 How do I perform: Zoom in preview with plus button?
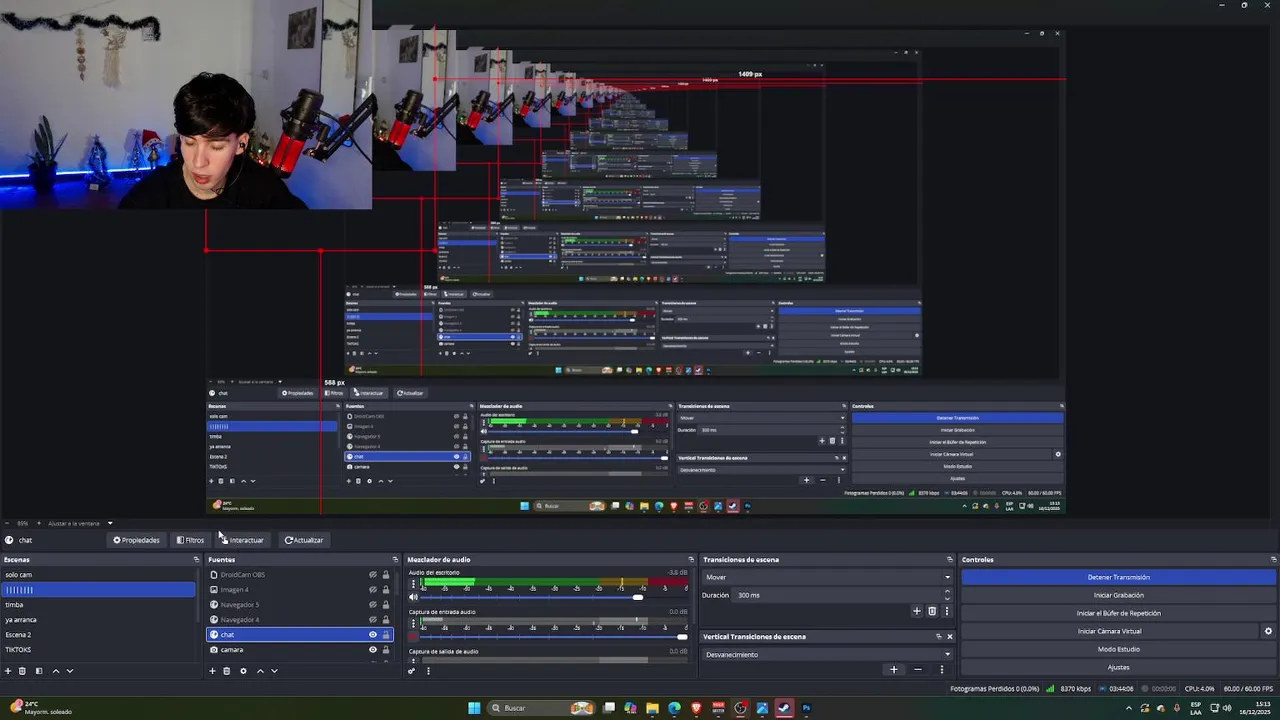[x=39, y=523]
